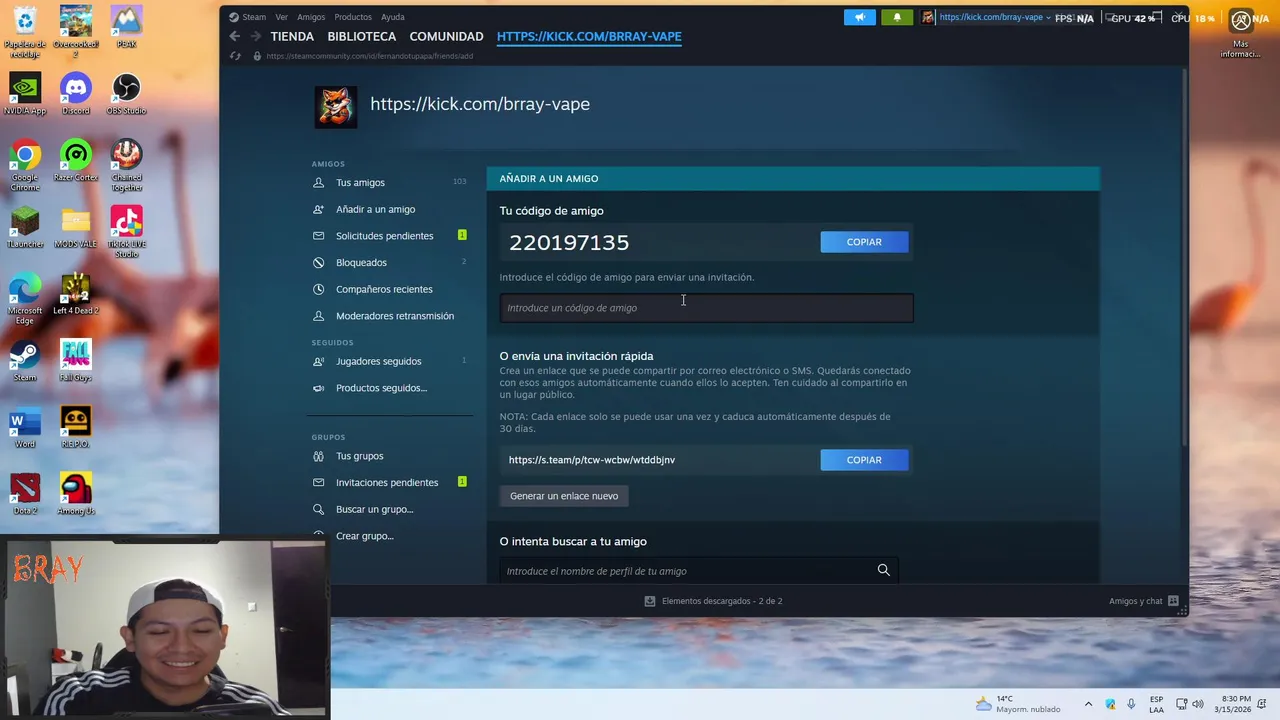The height and width of the screenshot is (720, 1280).
Task: Open PEAK game desktop shortcut
Action: [126, 27]
